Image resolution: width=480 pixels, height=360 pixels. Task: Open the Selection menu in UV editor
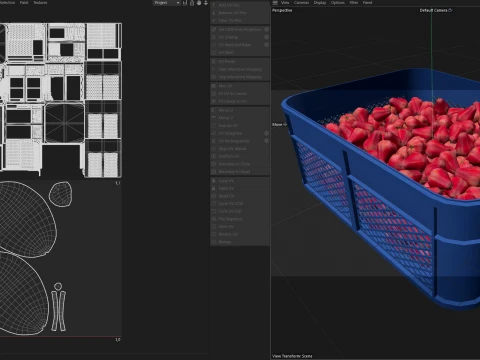coord(7,3)
